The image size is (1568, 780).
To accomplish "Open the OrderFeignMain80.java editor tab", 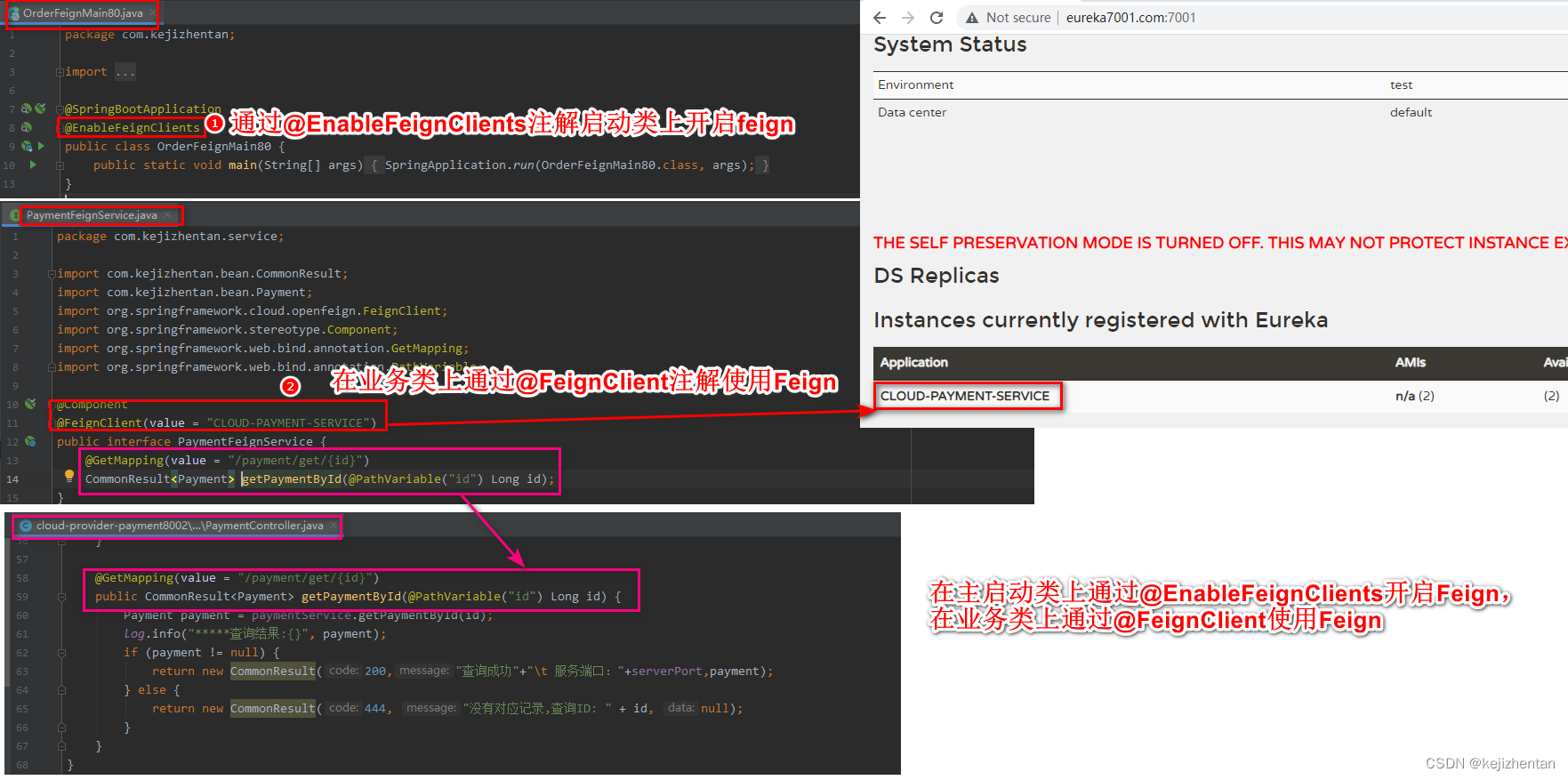I will point(82,13).
